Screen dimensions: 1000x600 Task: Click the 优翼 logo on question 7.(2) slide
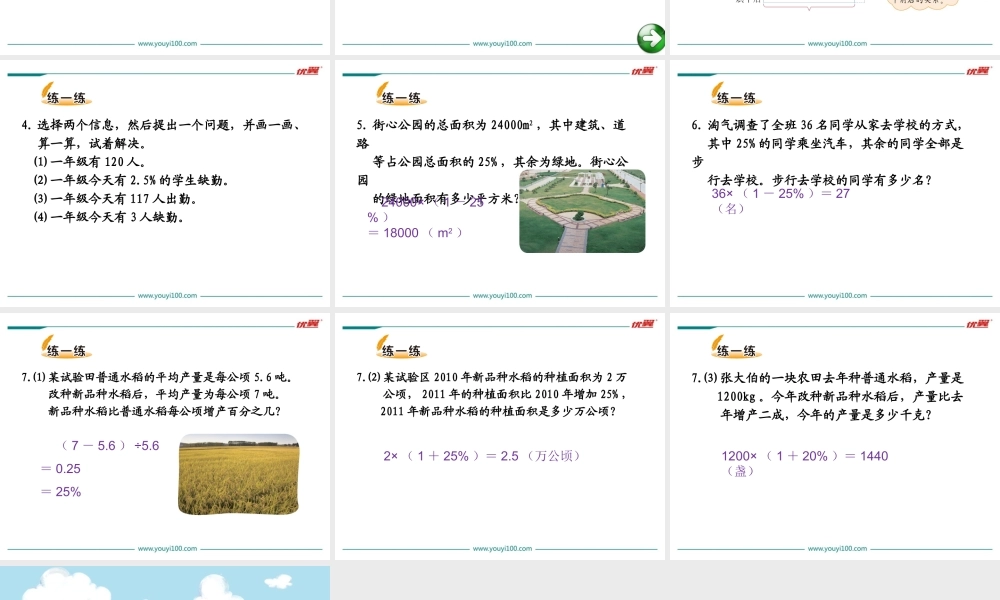pos(642,324)
